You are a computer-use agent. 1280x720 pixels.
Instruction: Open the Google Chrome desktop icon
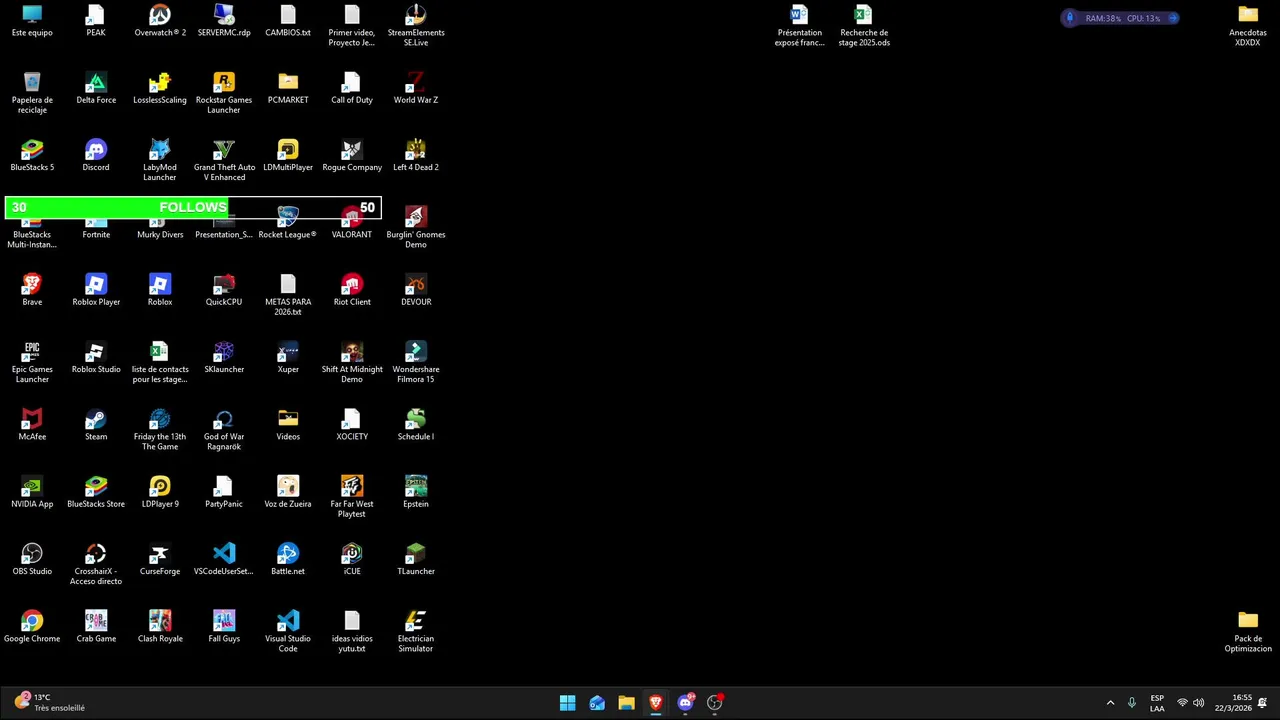pos(32,627)
